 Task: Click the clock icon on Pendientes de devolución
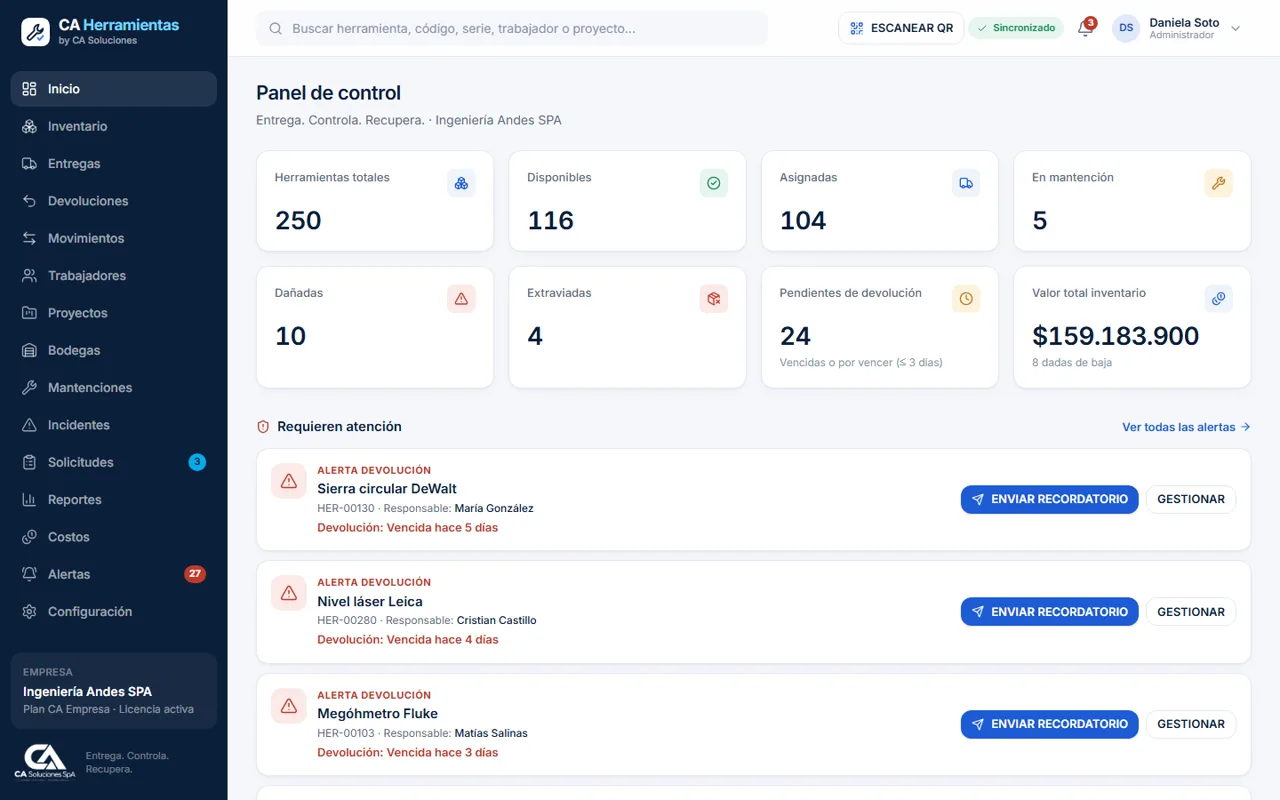coord(966,298)
